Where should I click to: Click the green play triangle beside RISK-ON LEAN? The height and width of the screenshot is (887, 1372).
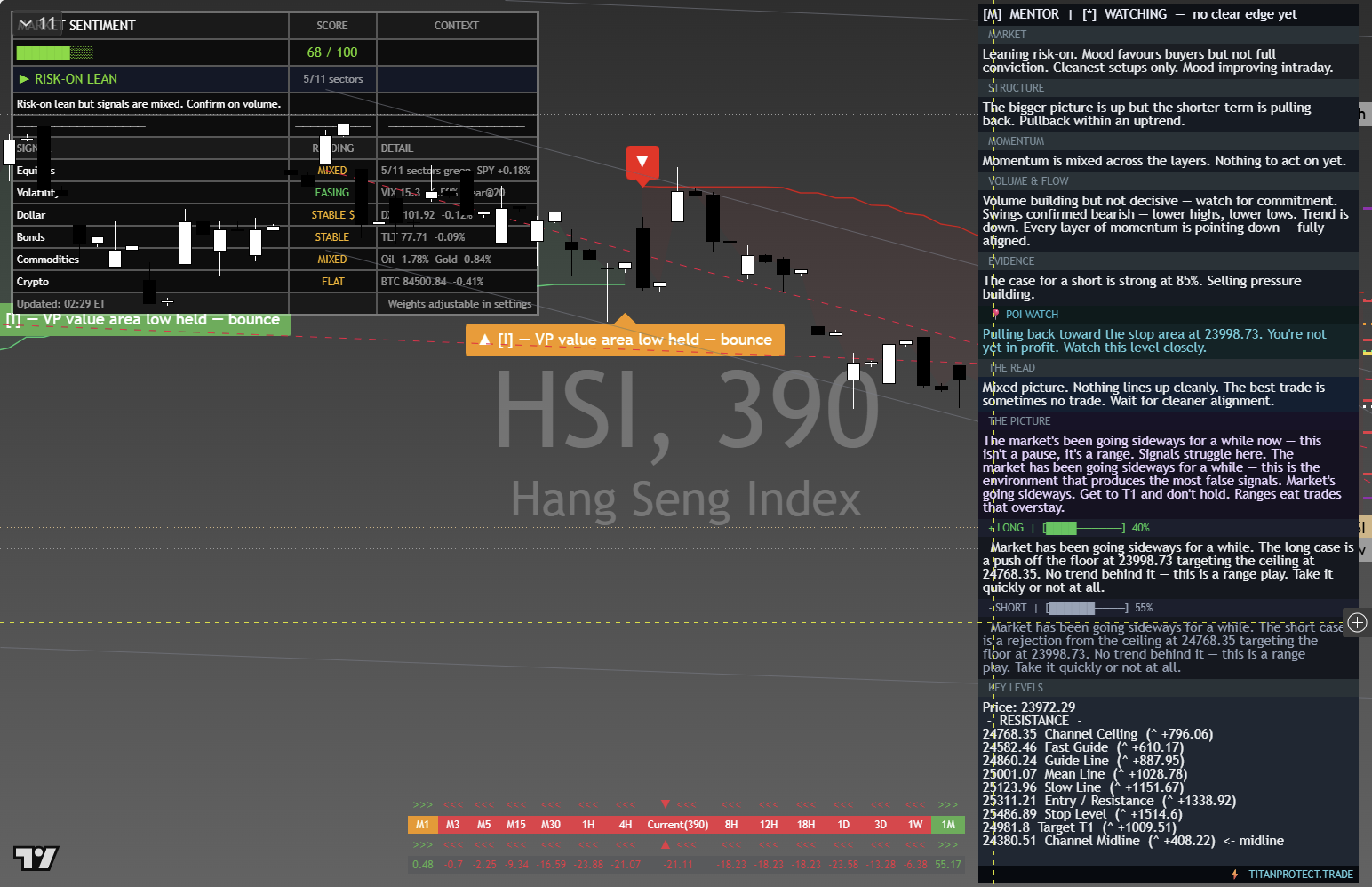click(x=24, y=79)
